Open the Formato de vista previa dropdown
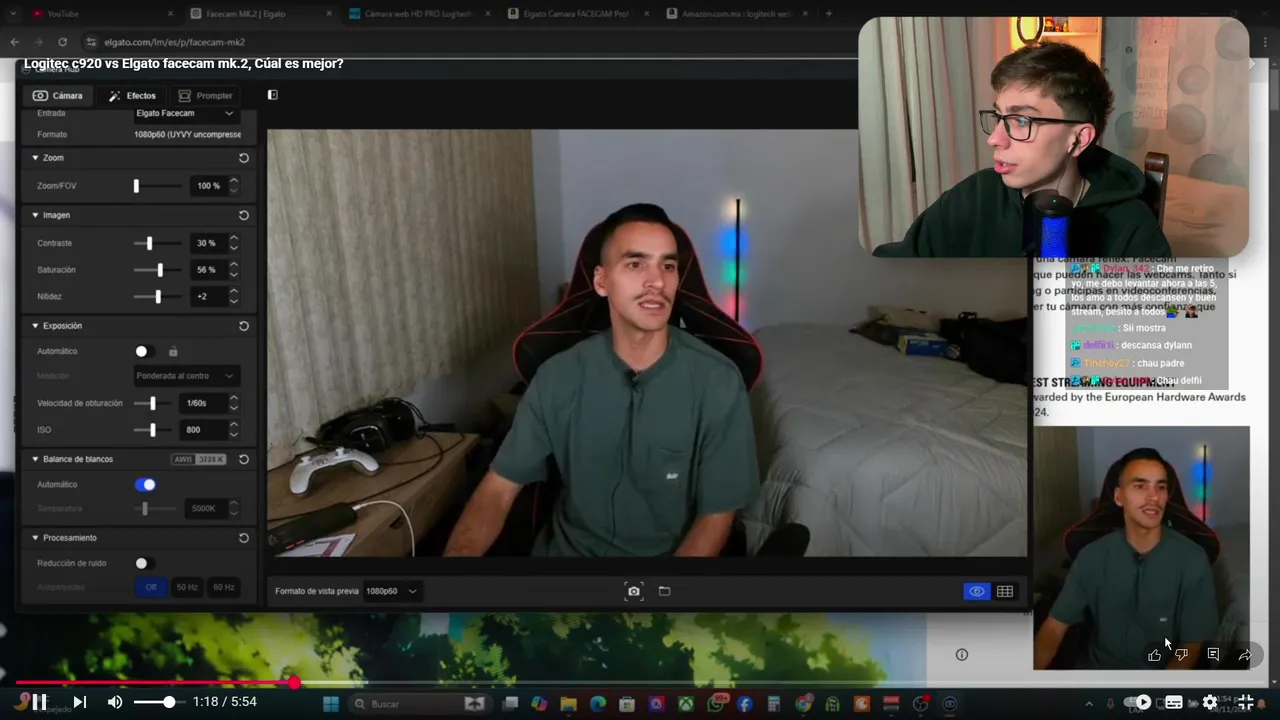Screen dimensions: 1280x720 [x=391, y=591]
